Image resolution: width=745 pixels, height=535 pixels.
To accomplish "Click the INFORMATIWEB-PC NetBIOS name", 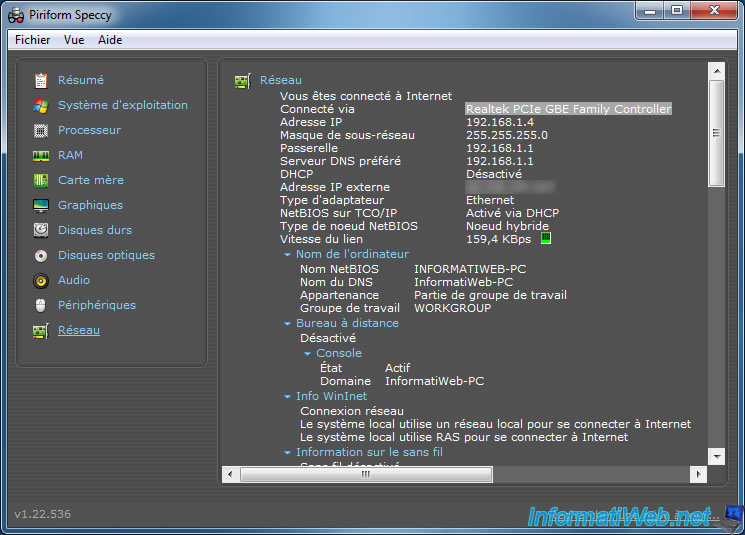I will (x=470, y=269).
